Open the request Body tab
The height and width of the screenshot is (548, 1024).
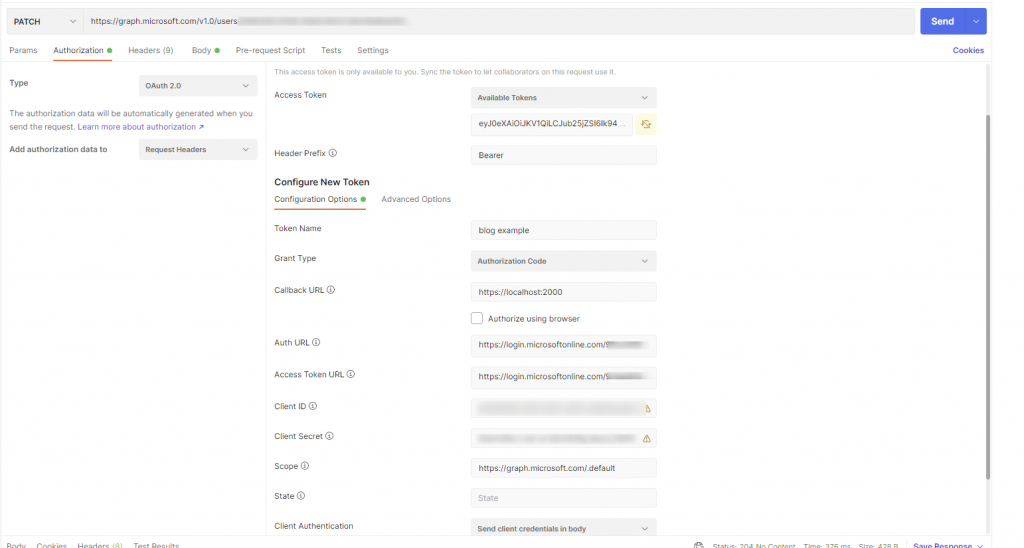(x=205, y=50)
